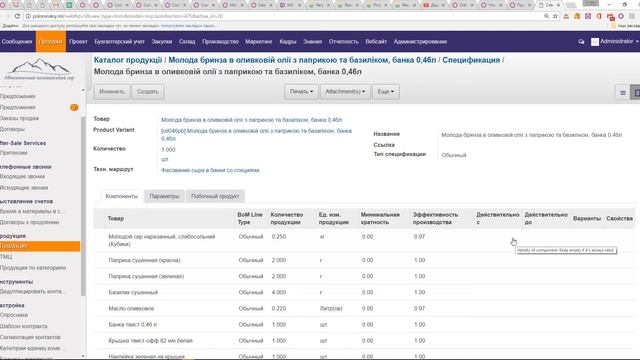Open the Склад menu
Screen dimensions: 640x360
pyautogui.click(x=187, y=42)
